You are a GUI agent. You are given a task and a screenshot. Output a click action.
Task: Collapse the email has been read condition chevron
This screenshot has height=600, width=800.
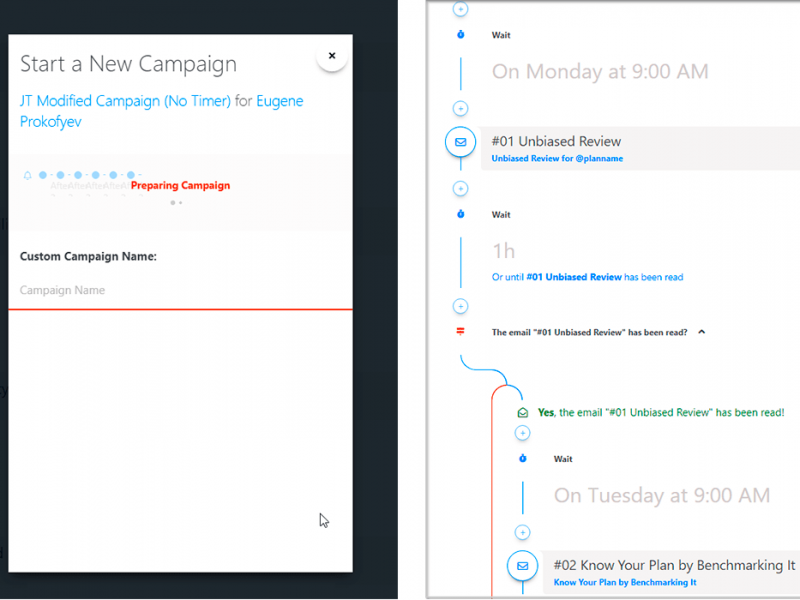point(702,332)
